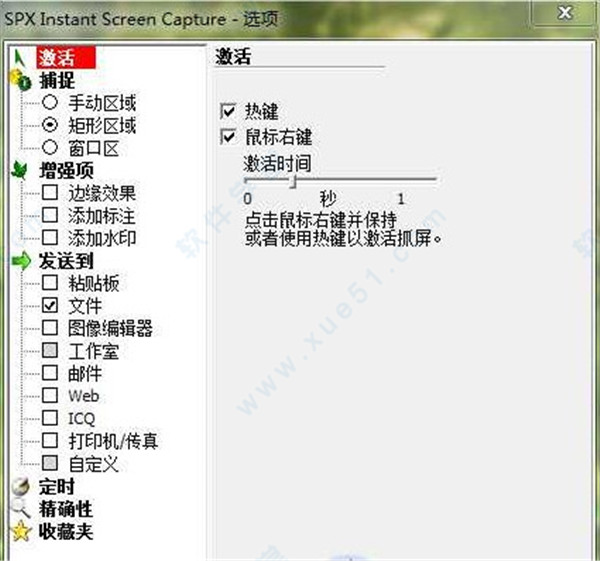Toggle the 工作室 checkbox

pos(50,351)
